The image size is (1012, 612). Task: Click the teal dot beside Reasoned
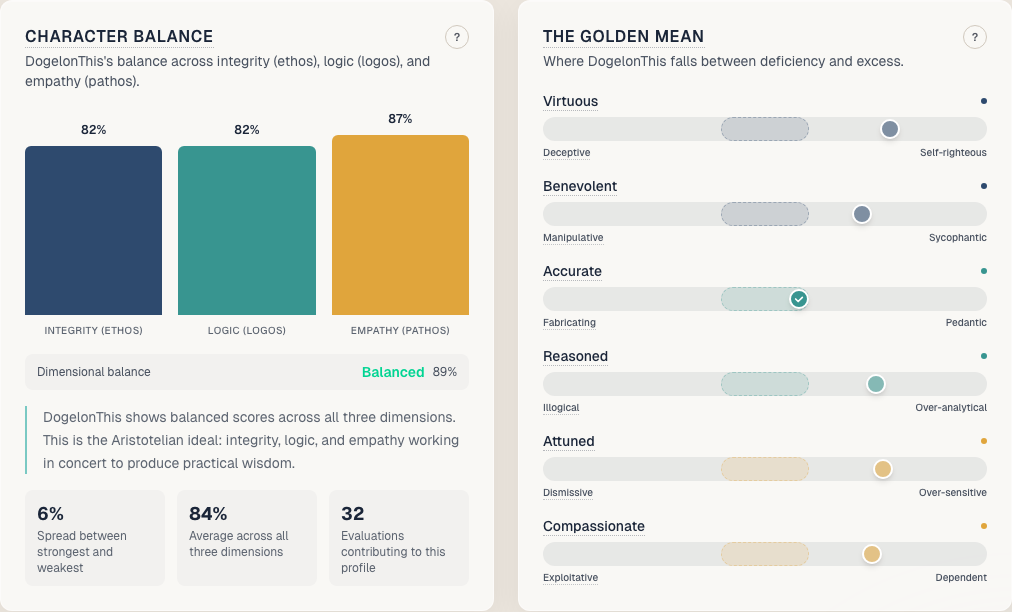coord(983,356)
